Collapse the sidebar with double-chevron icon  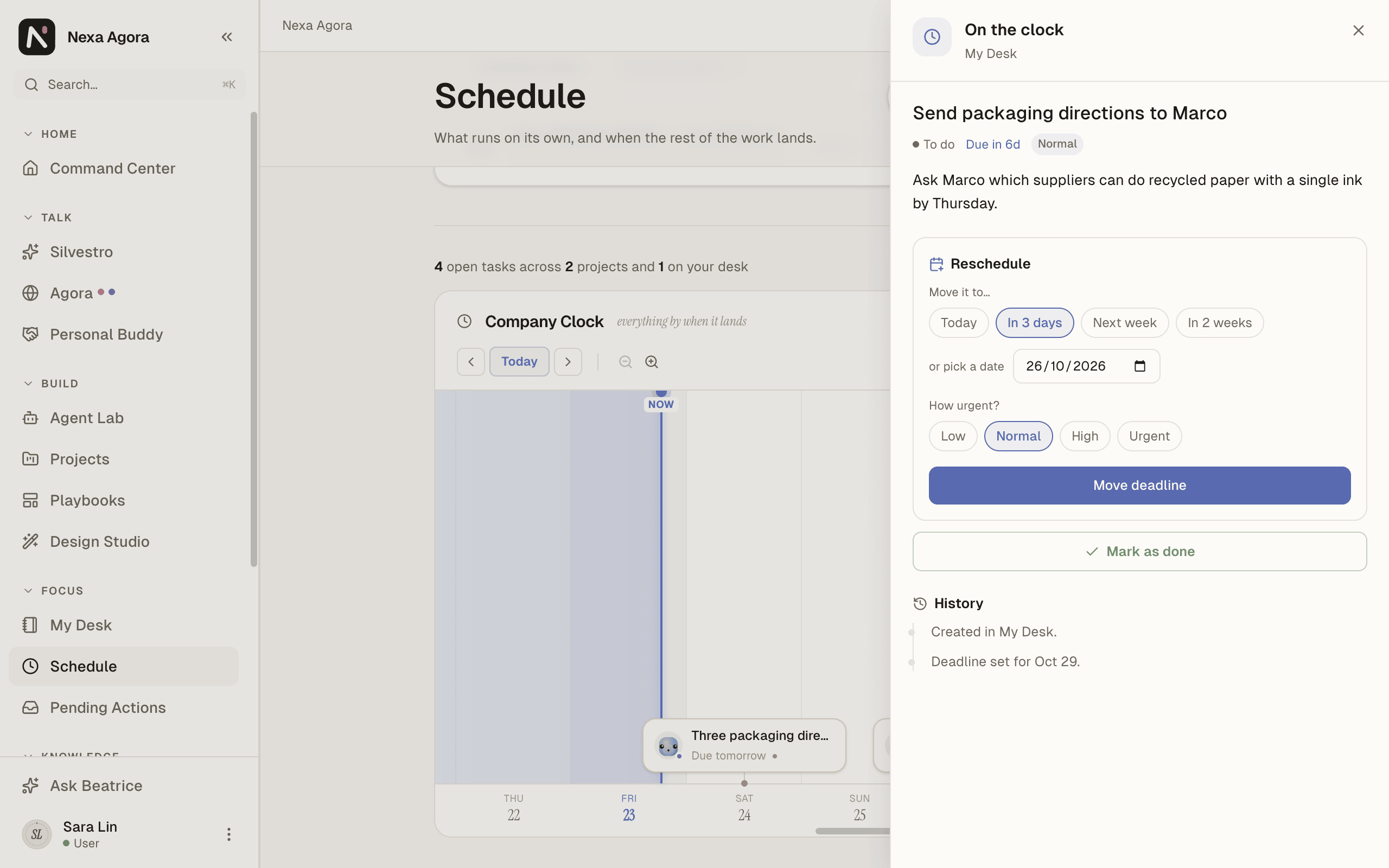click(x=227, y=37)
